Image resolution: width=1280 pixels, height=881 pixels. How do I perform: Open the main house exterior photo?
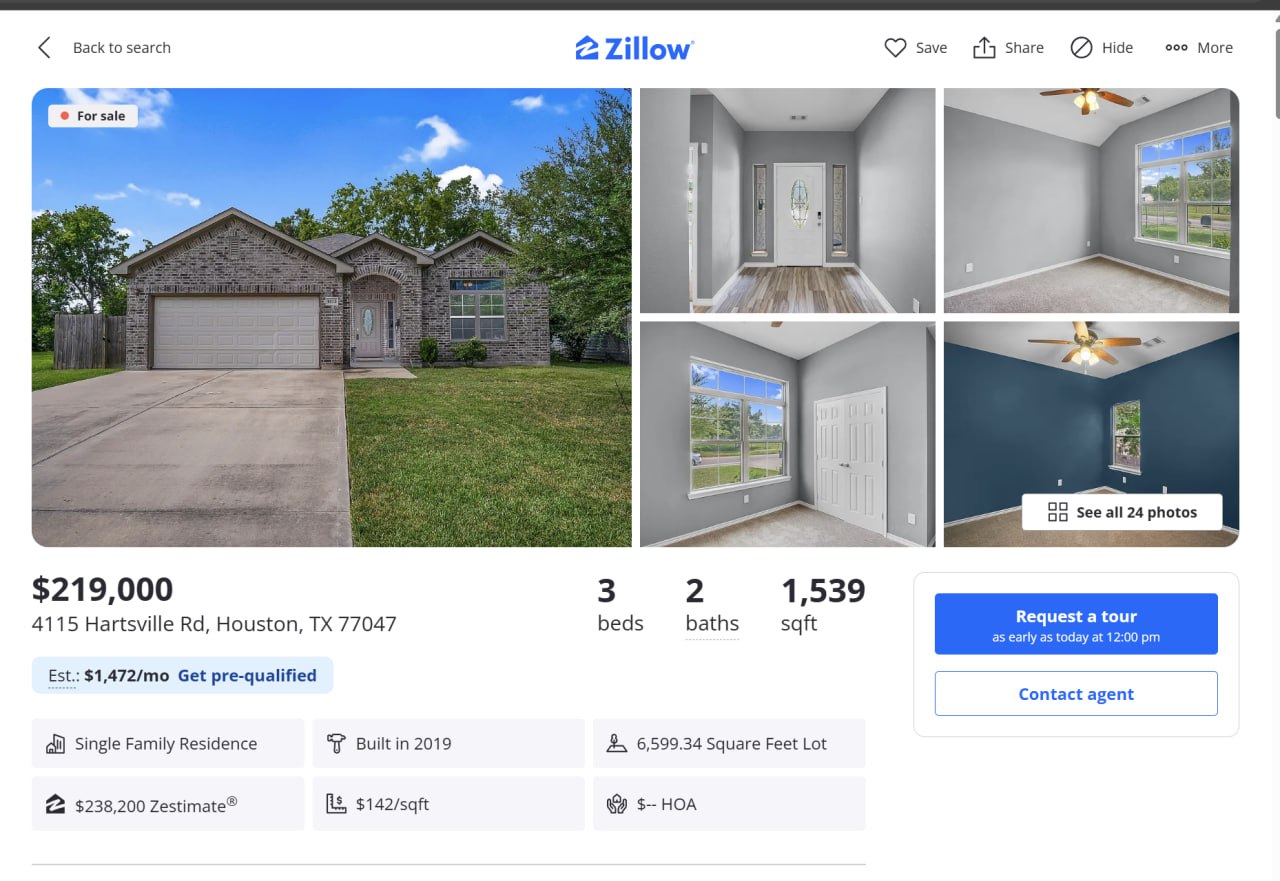(x=332, y=317)
